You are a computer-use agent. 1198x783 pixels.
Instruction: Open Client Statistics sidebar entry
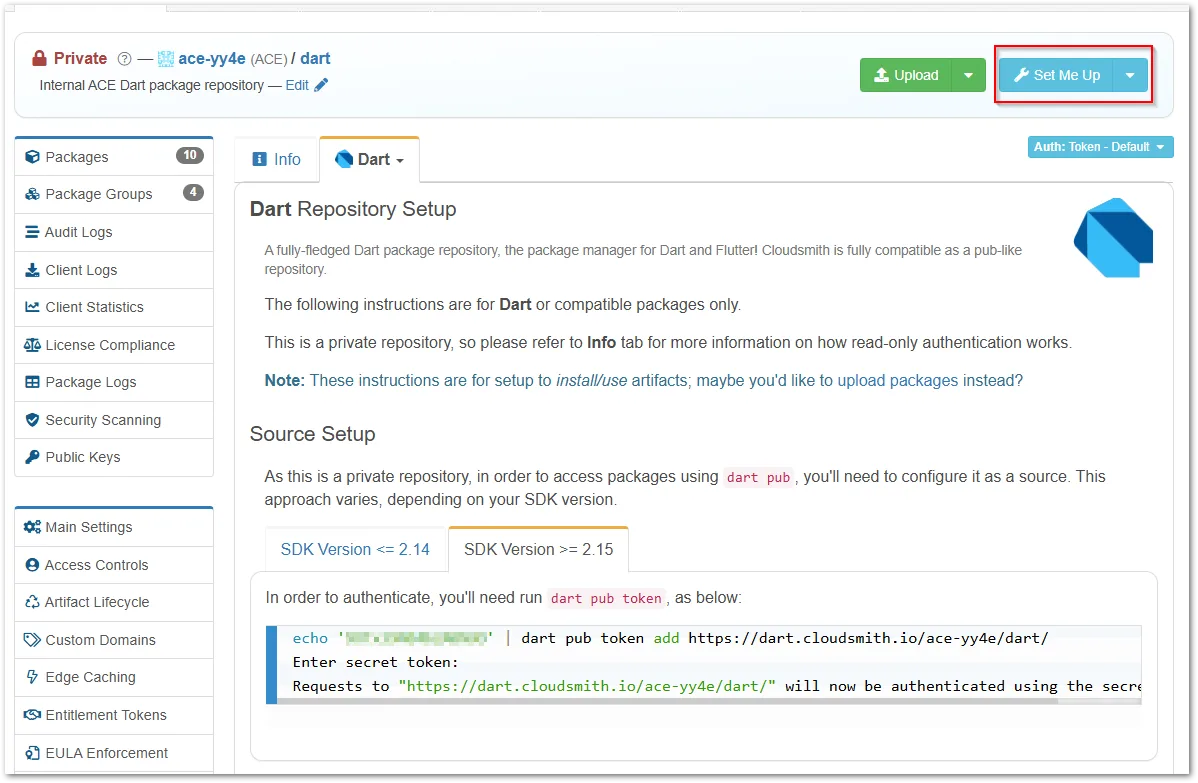[114, 306]
